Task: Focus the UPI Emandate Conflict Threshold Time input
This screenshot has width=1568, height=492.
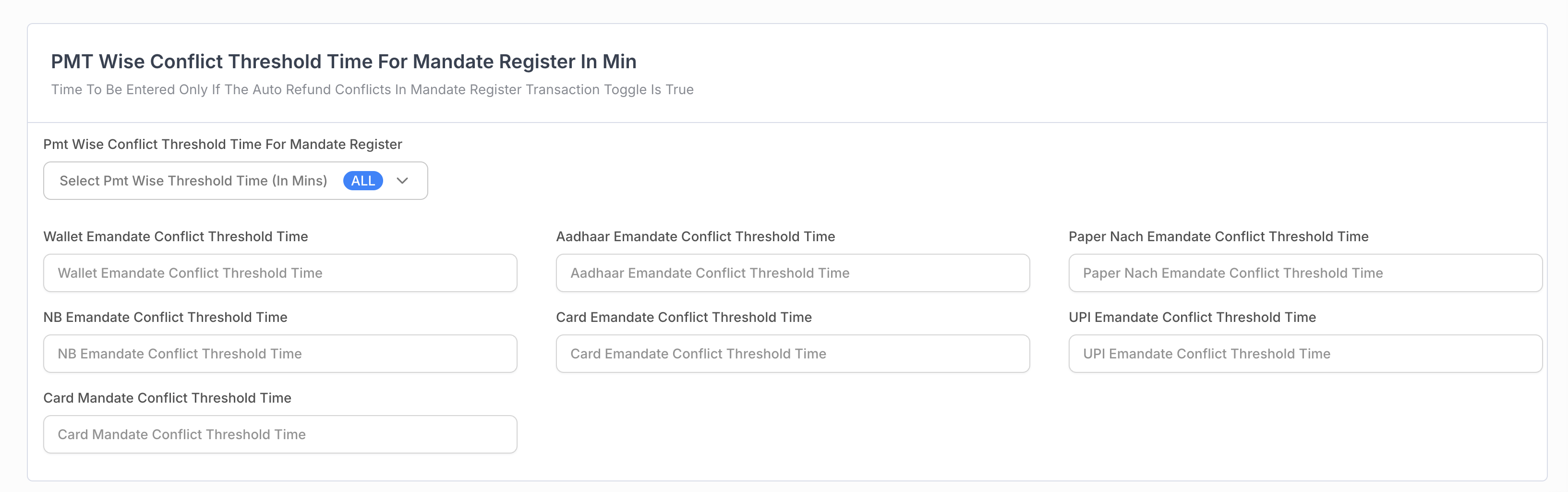Action: [1305, 353]
